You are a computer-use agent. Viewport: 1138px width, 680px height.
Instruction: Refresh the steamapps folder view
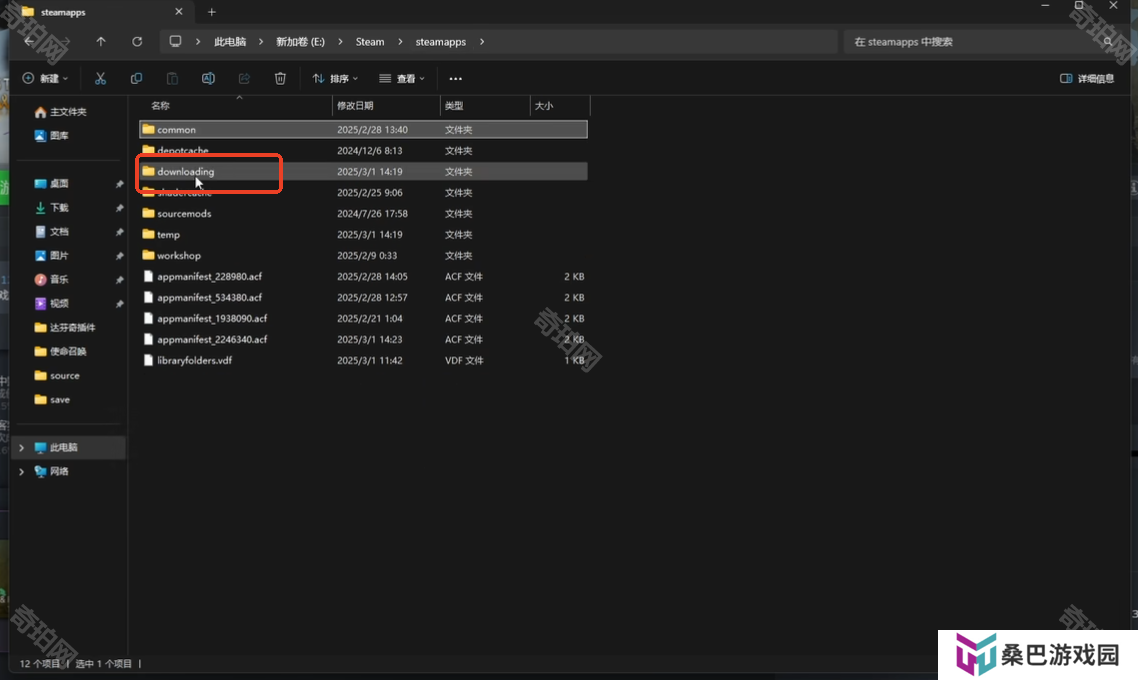tap(136, 41)
